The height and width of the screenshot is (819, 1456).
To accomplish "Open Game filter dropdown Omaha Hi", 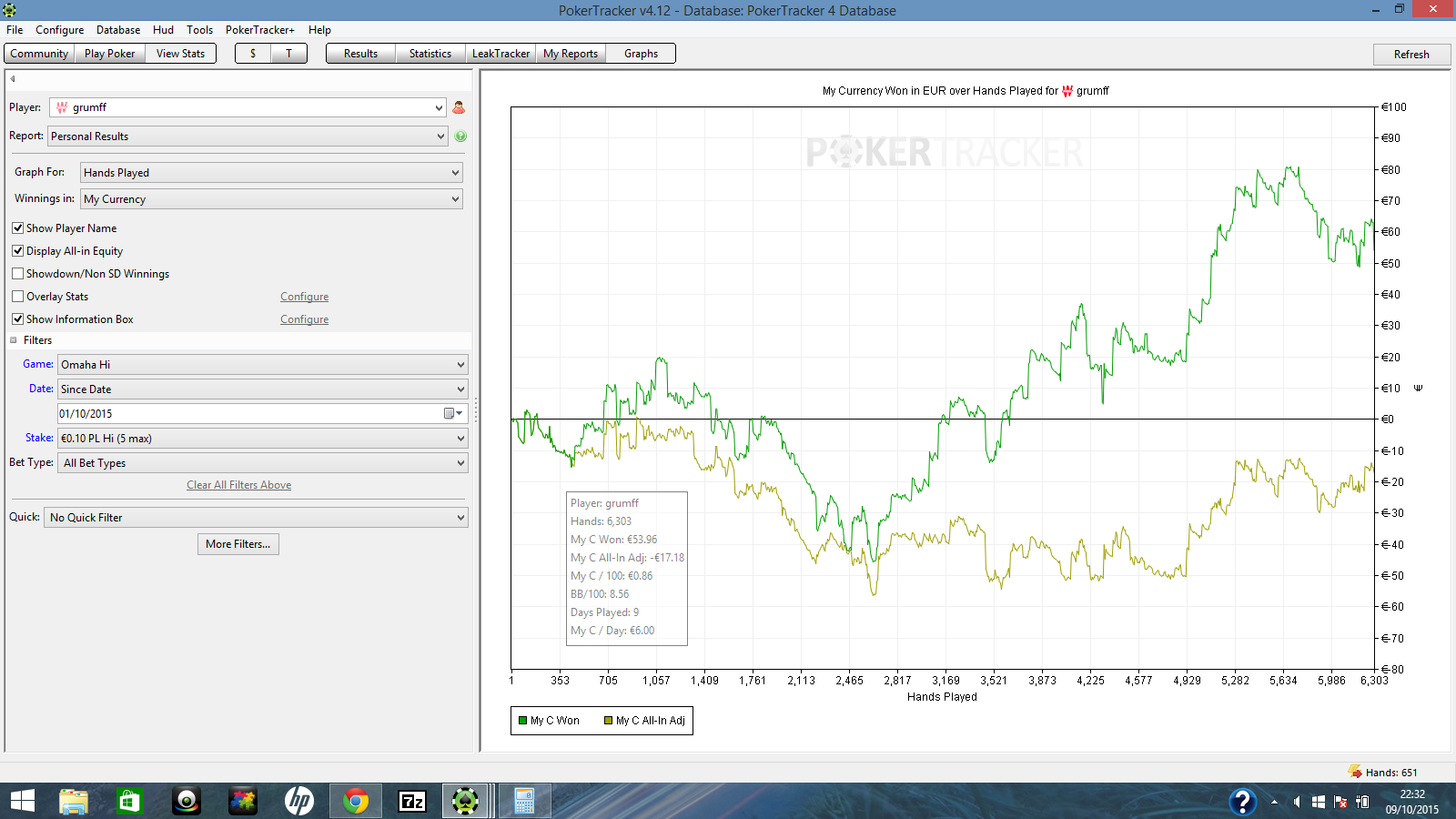I will 263,364.
